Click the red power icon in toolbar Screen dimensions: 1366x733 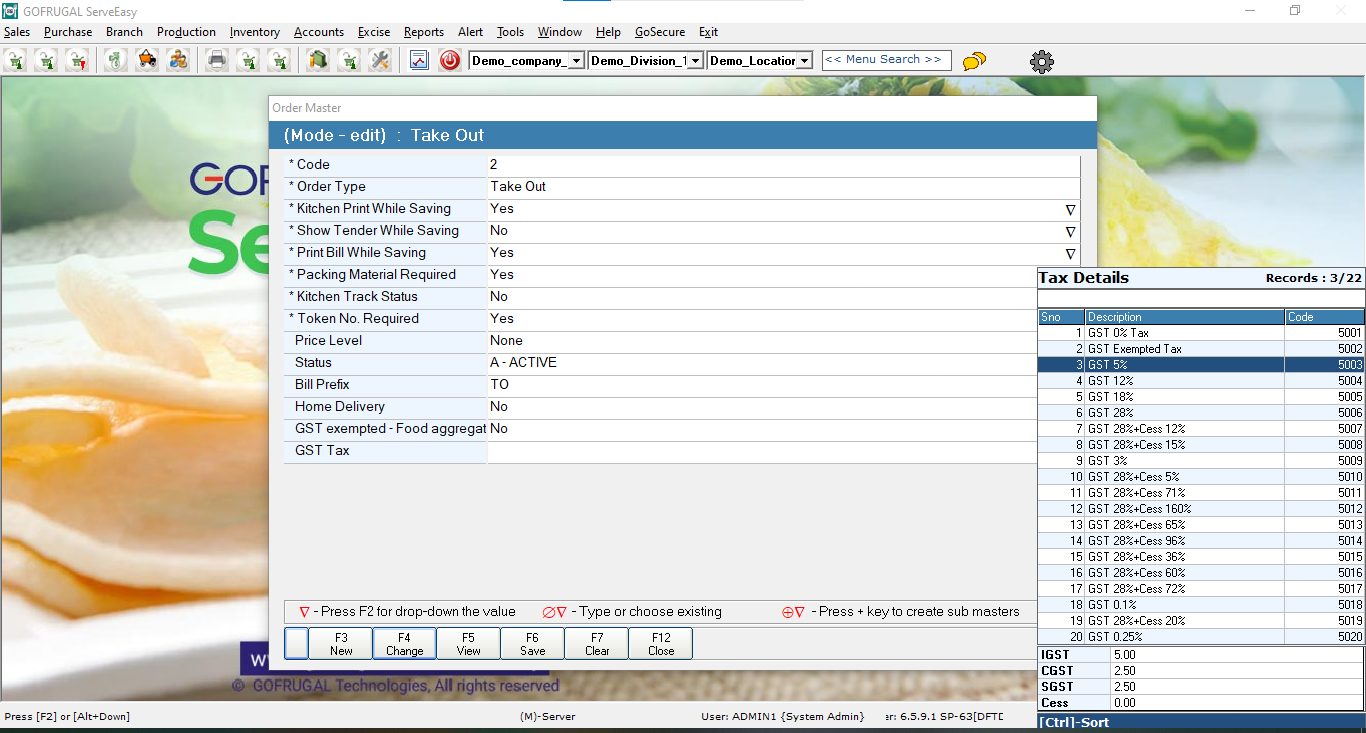tap(450, 60)
